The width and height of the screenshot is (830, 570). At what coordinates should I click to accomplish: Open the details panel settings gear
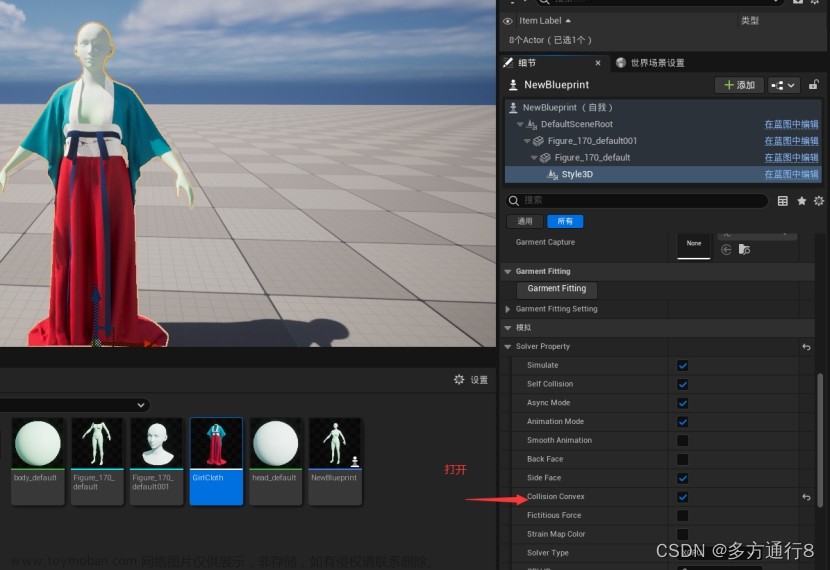[819, 201]
